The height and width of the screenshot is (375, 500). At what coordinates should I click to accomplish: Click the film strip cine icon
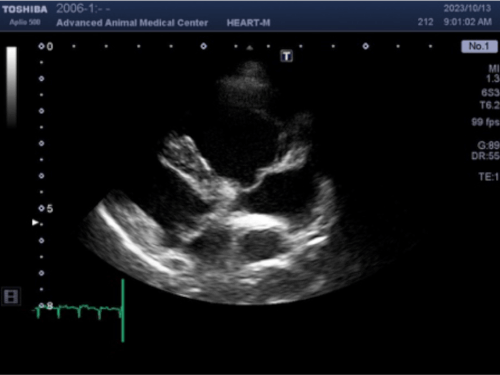(11, 296)
